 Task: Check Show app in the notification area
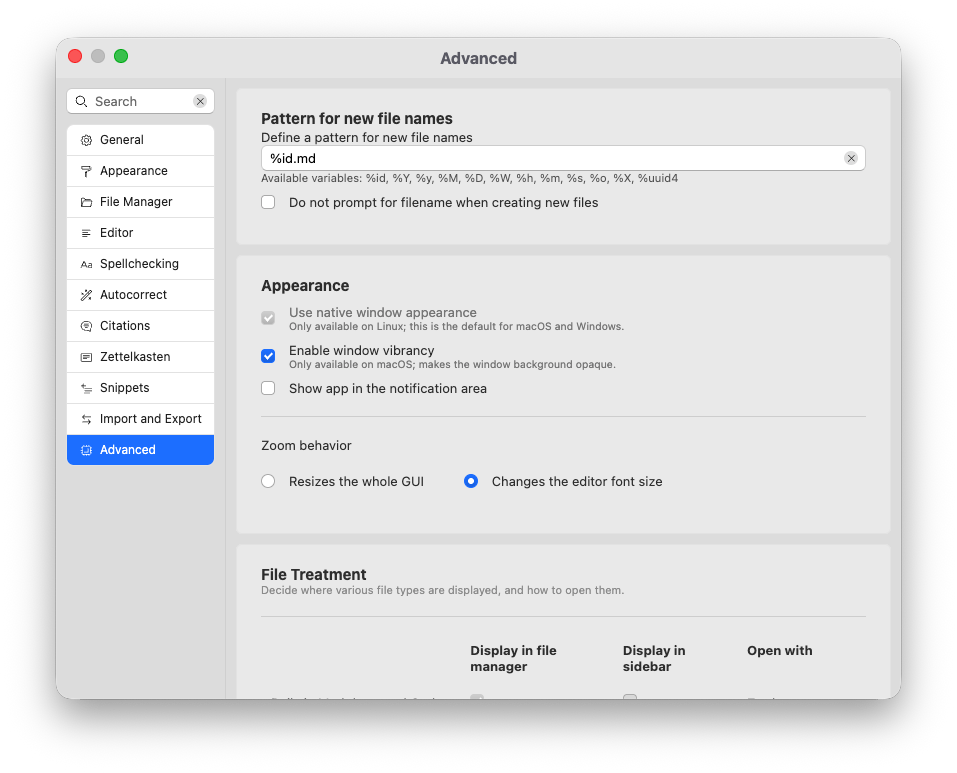(x=268, y=388)
